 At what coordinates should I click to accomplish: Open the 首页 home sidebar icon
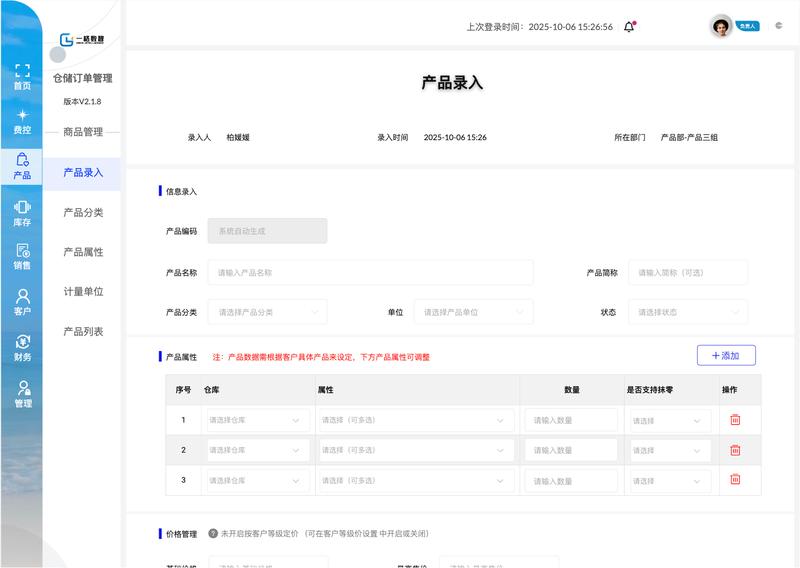click(x=22, y=77)
